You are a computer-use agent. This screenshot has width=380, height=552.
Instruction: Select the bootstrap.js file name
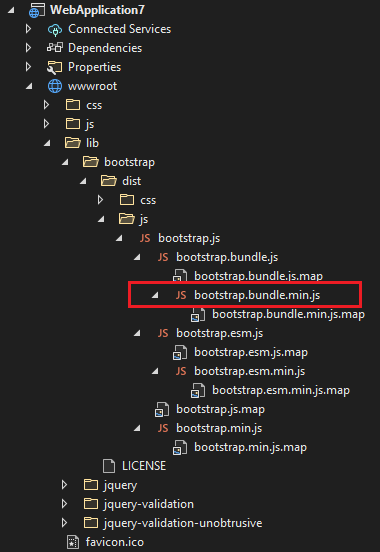189,238
